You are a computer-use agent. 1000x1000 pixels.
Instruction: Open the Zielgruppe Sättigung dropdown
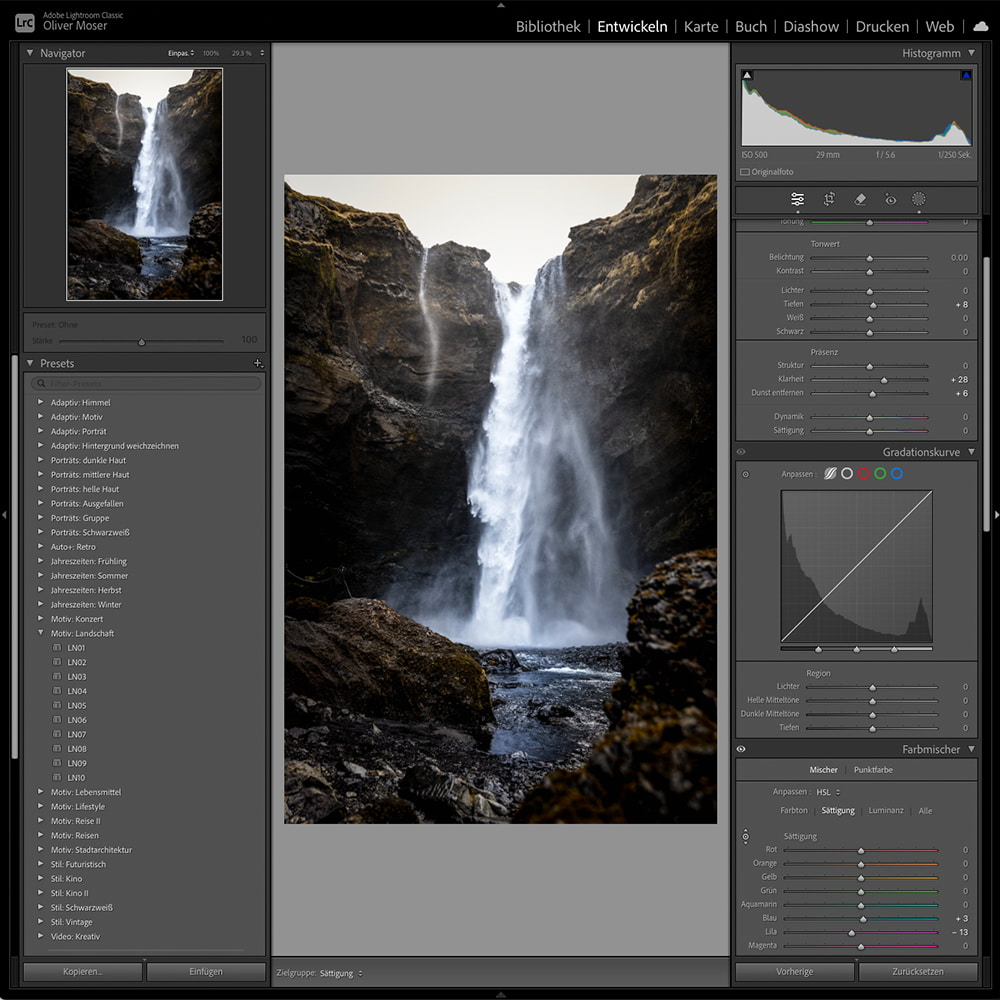click(341, 973)
